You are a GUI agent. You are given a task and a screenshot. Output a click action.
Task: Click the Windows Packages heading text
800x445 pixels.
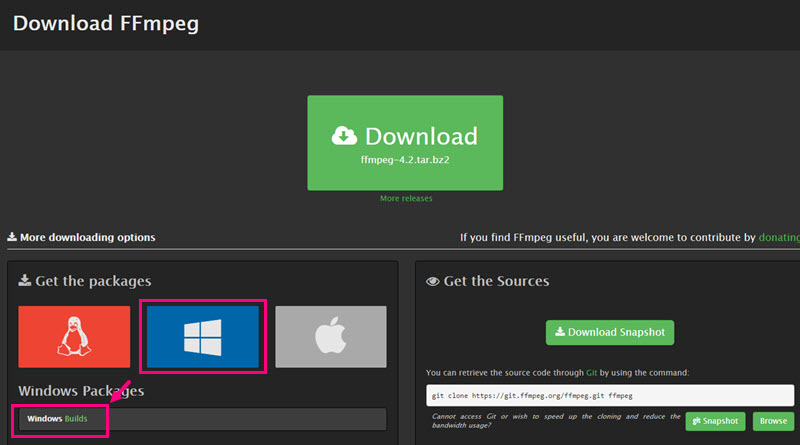81,391
